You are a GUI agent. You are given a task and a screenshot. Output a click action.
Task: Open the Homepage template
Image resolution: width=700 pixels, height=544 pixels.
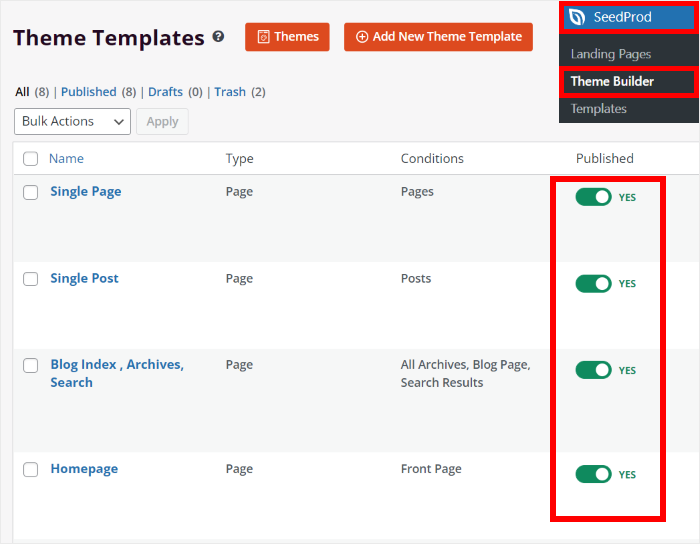84,469
